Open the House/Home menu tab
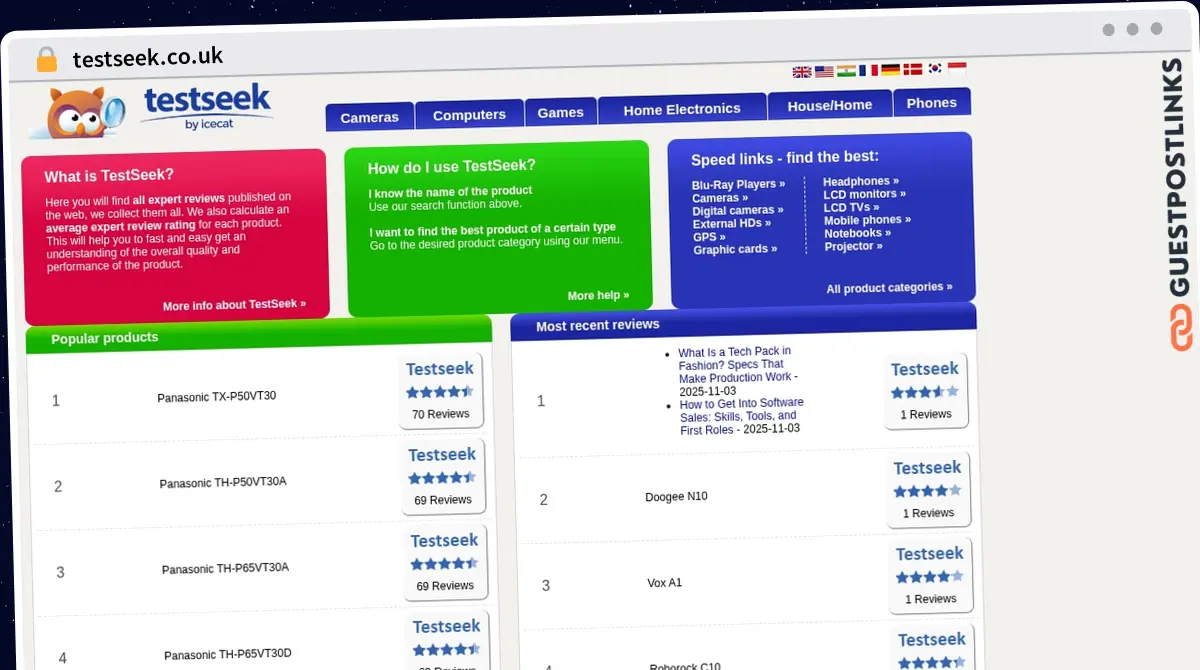 [830, 104]
